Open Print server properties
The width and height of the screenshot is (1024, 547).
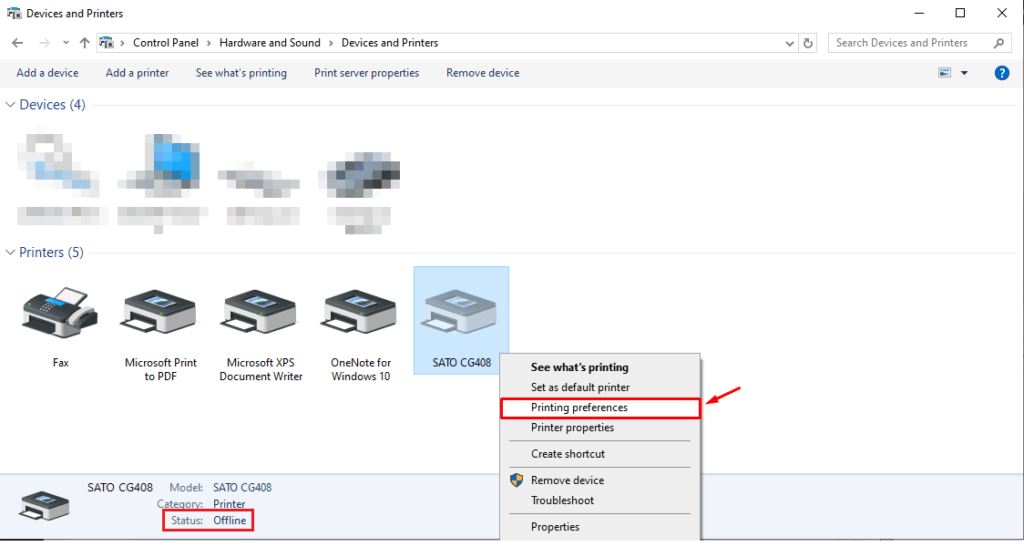pos(366,72)
